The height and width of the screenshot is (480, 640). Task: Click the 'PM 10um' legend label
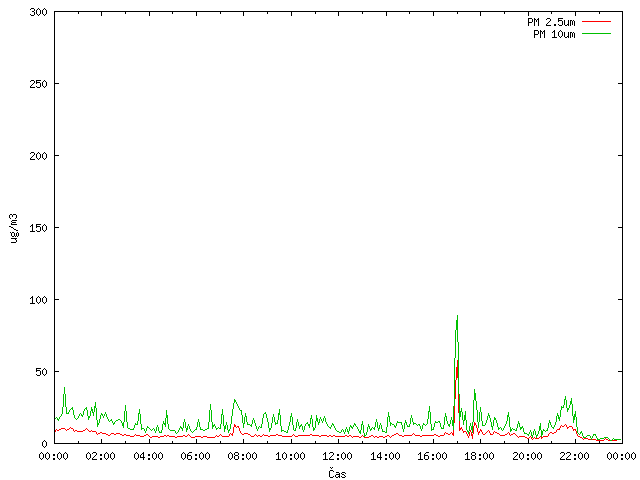554,34
